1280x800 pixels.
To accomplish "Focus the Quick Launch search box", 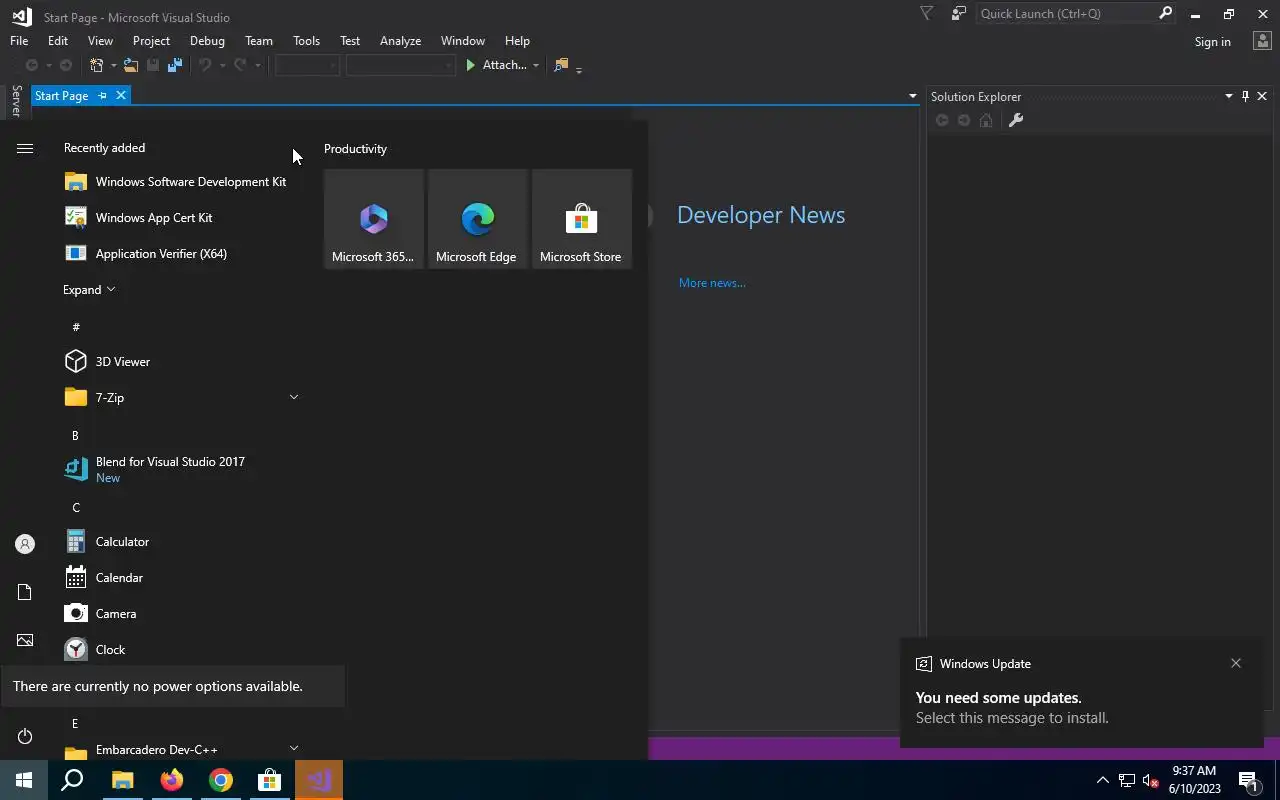I will [1065, 14].
